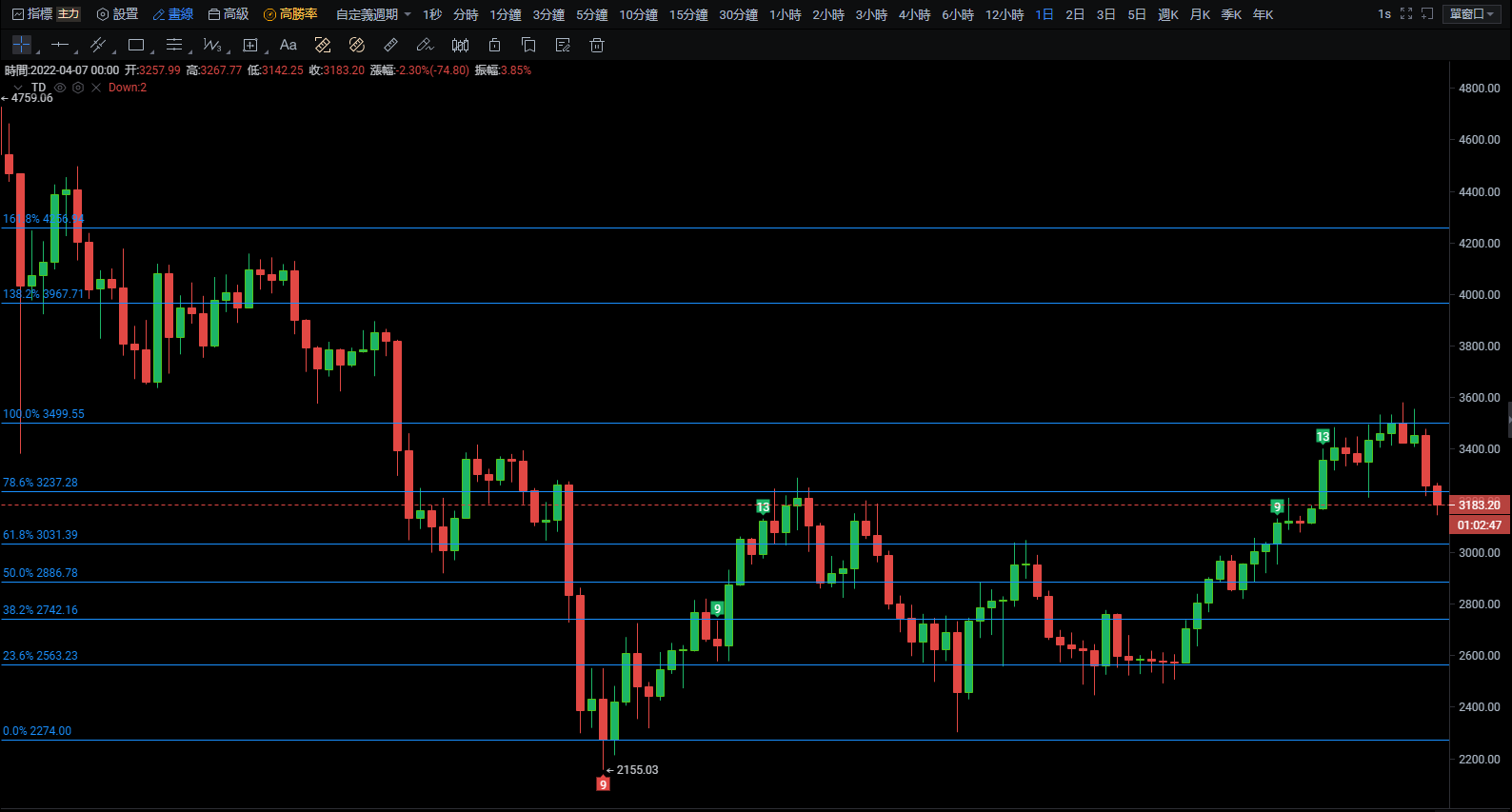The width and height of the screenshot is (1512, 812).
Task: Click the lock drawings icon
Action: click(494, 45)
